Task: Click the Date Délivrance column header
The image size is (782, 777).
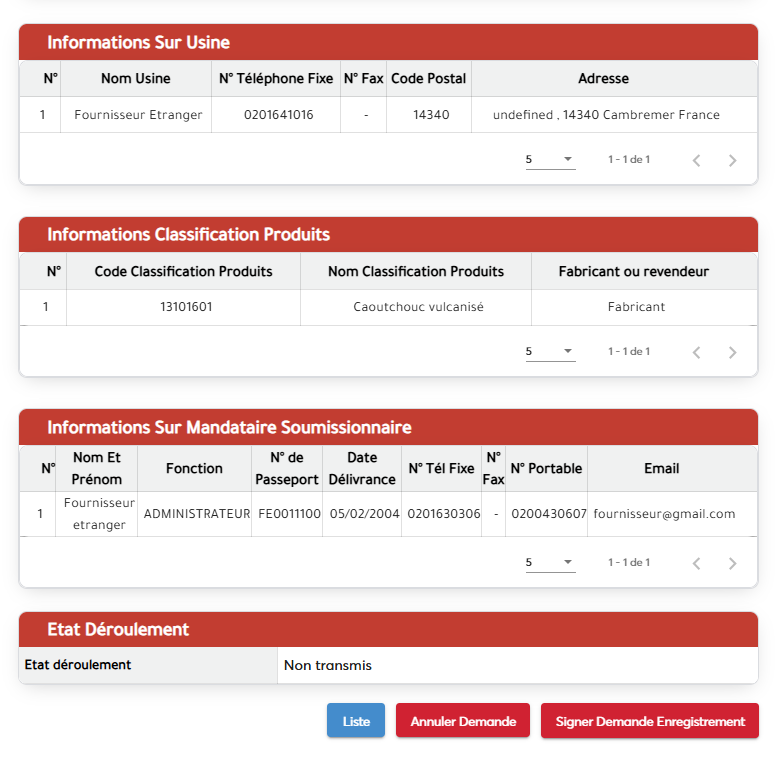Action: point(362,468)
